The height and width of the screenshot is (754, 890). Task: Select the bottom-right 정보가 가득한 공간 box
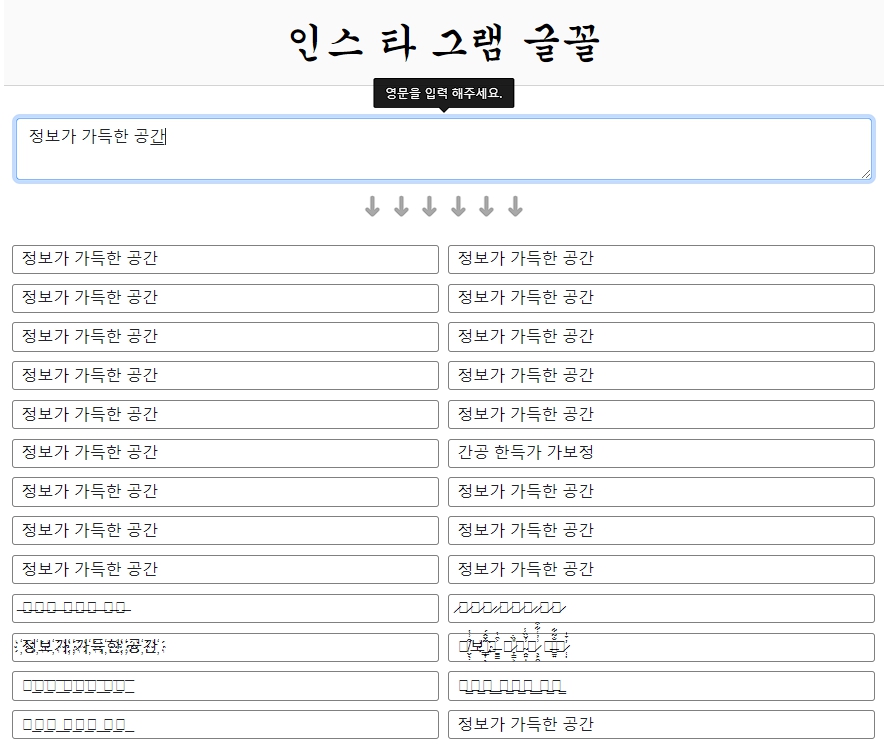(x=661, y=724)
